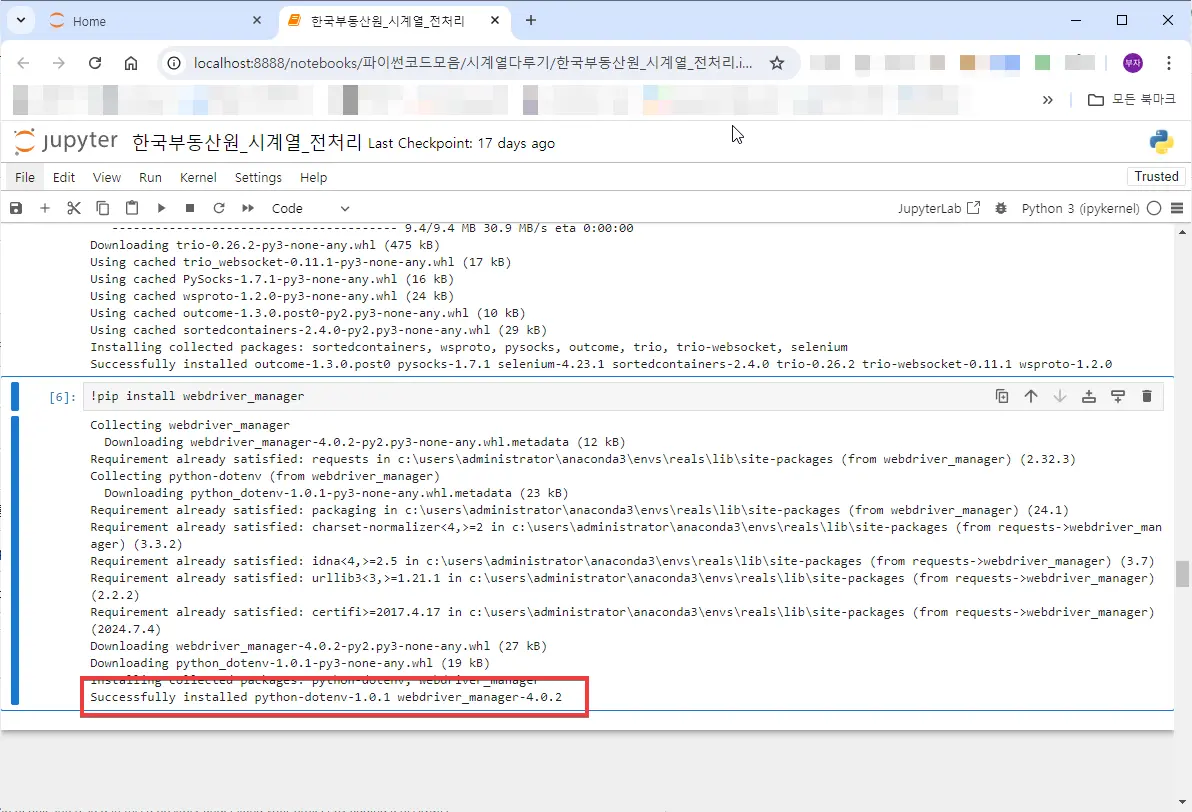The image size is (1192, 812).
Task: Insert a new cell below with plus icon
Action: [x=44, y=208]
